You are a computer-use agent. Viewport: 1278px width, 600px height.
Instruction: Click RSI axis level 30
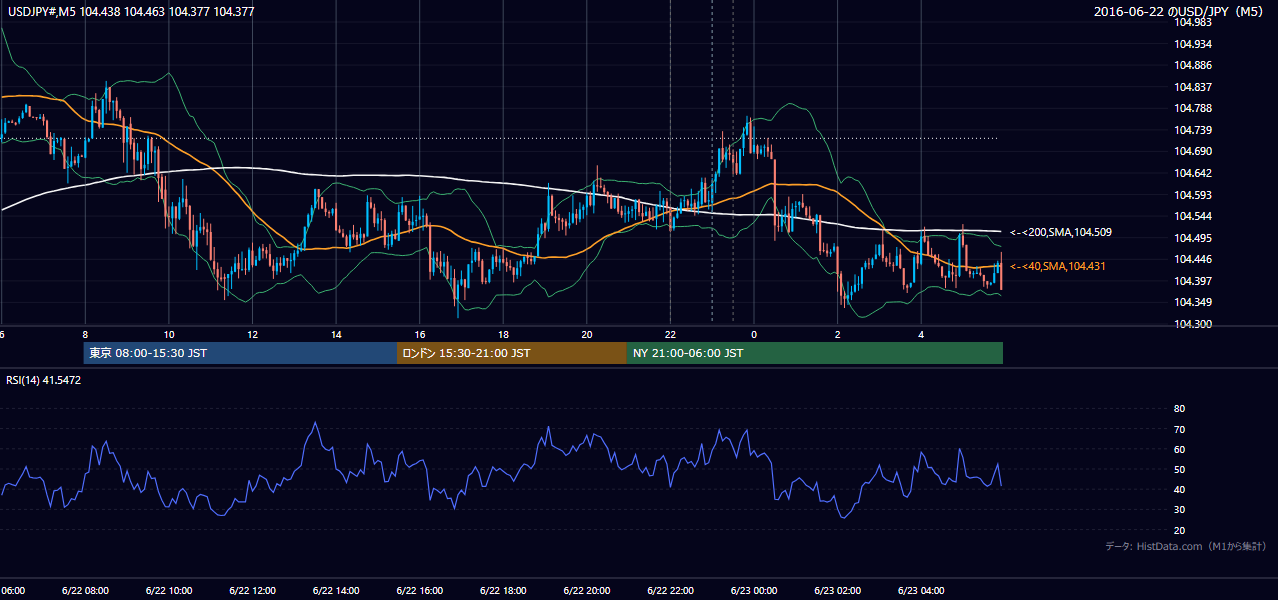[1180, 510]
